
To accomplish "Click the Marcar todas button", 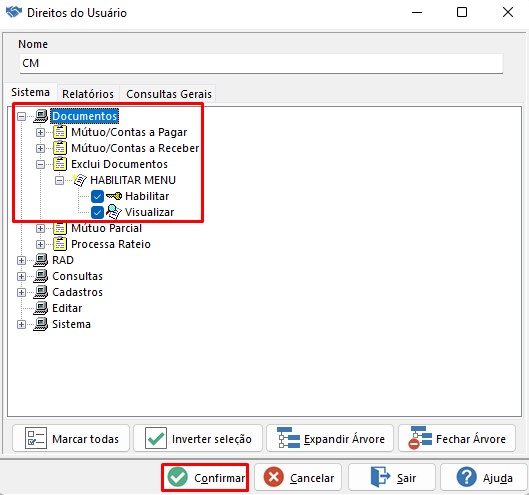I will [71, 439].
